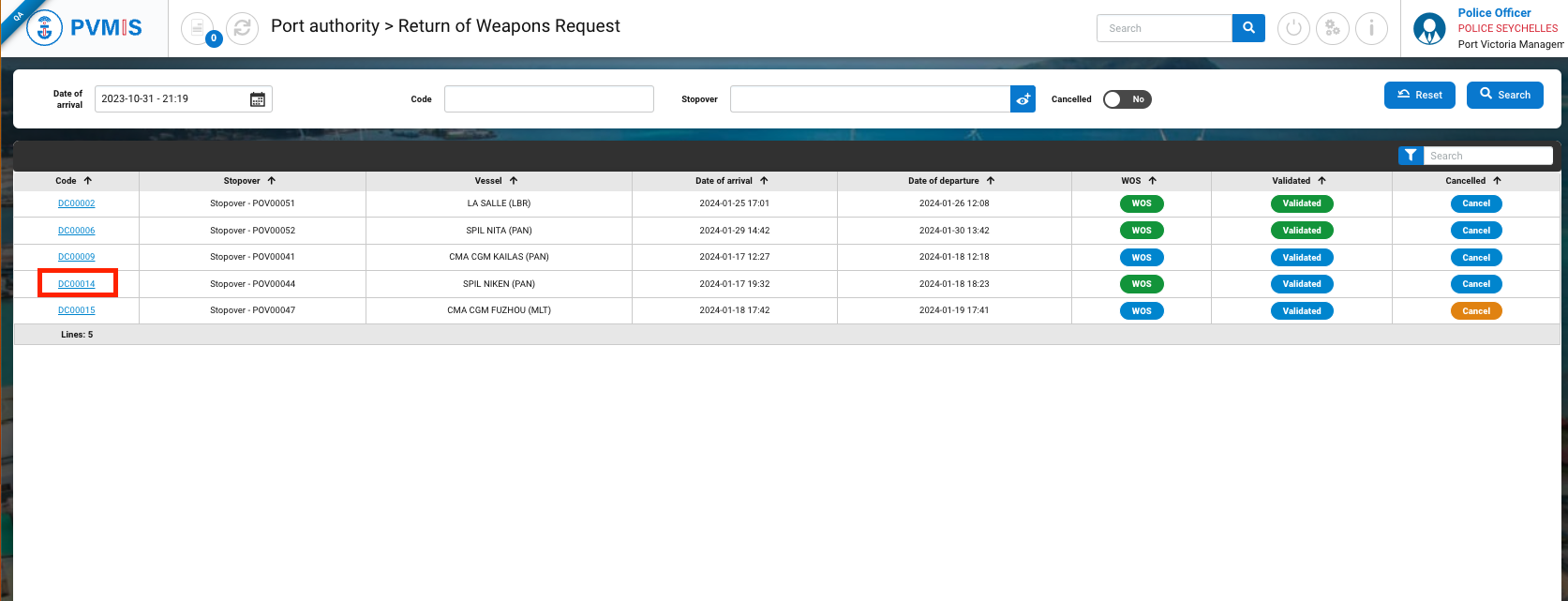Click the power logout icon
The width and height of the screenshot is (1568, 601).
click(x=1293, y=28)
